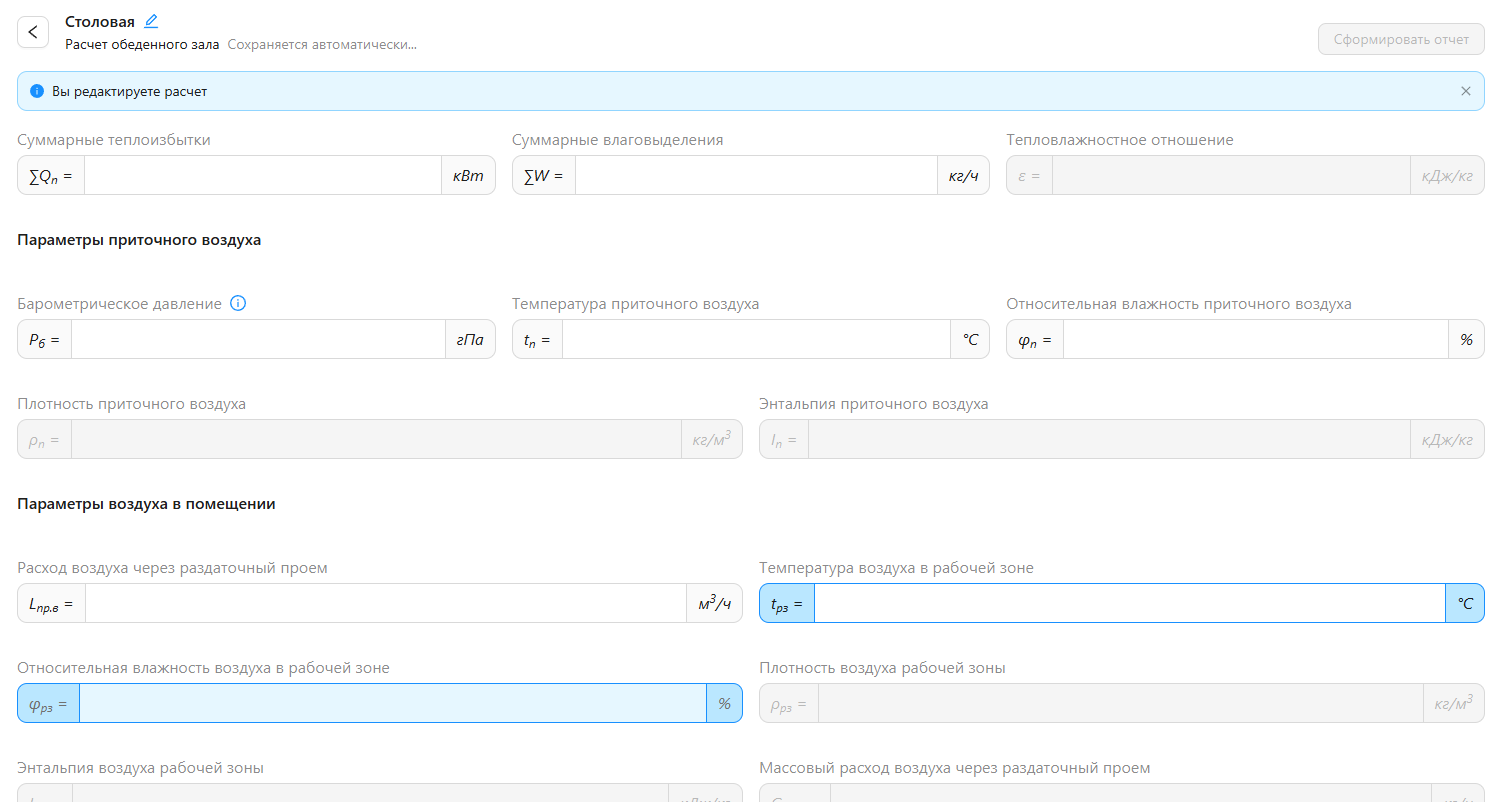This screenshot has height=802, width=1498.
Task: Click the Энтальпия приточного воздуха field
Action: 1108,440
